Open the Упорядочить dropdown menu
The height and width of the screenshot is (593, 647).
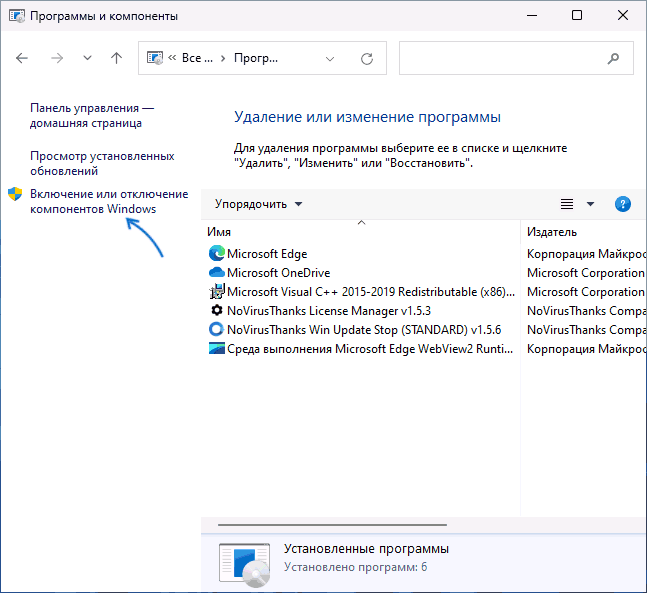click(258, 204)
